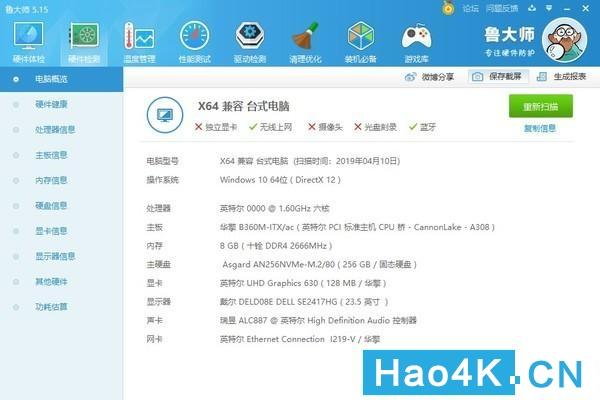Screen dimensions: 600x400
Task: Click the 摄像头 status indicator
Action: point(325,127)
